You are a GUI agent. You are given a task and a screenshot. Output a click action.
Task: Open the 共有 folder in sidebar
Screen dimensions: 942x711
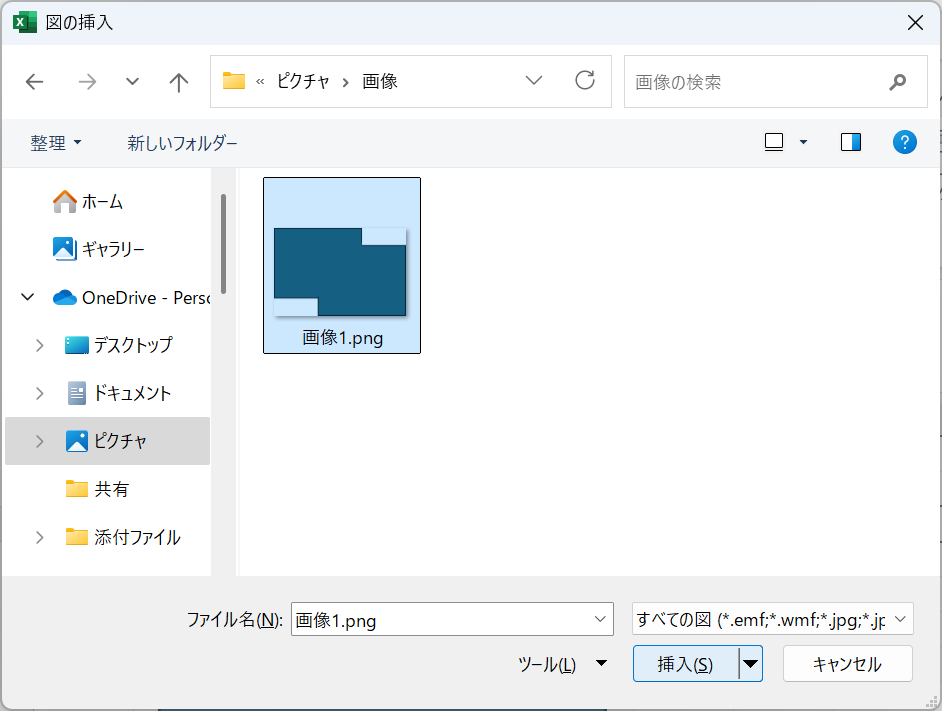point(111,489)
